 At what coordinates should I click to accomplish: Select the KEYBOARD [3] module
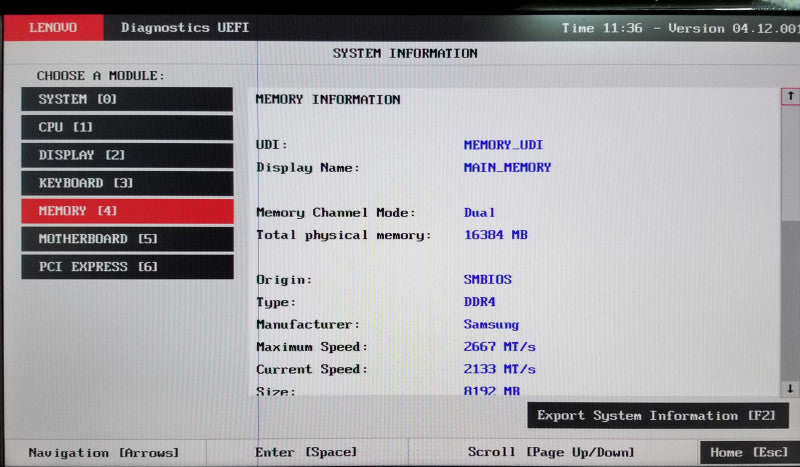pos(127,183)
